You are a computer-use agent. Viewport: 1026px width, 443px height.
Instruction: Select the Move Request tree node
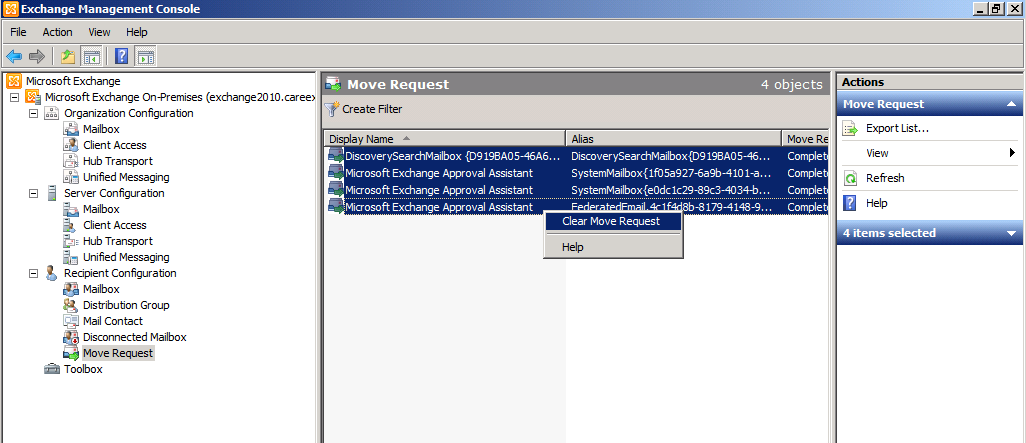coord(118,353)
